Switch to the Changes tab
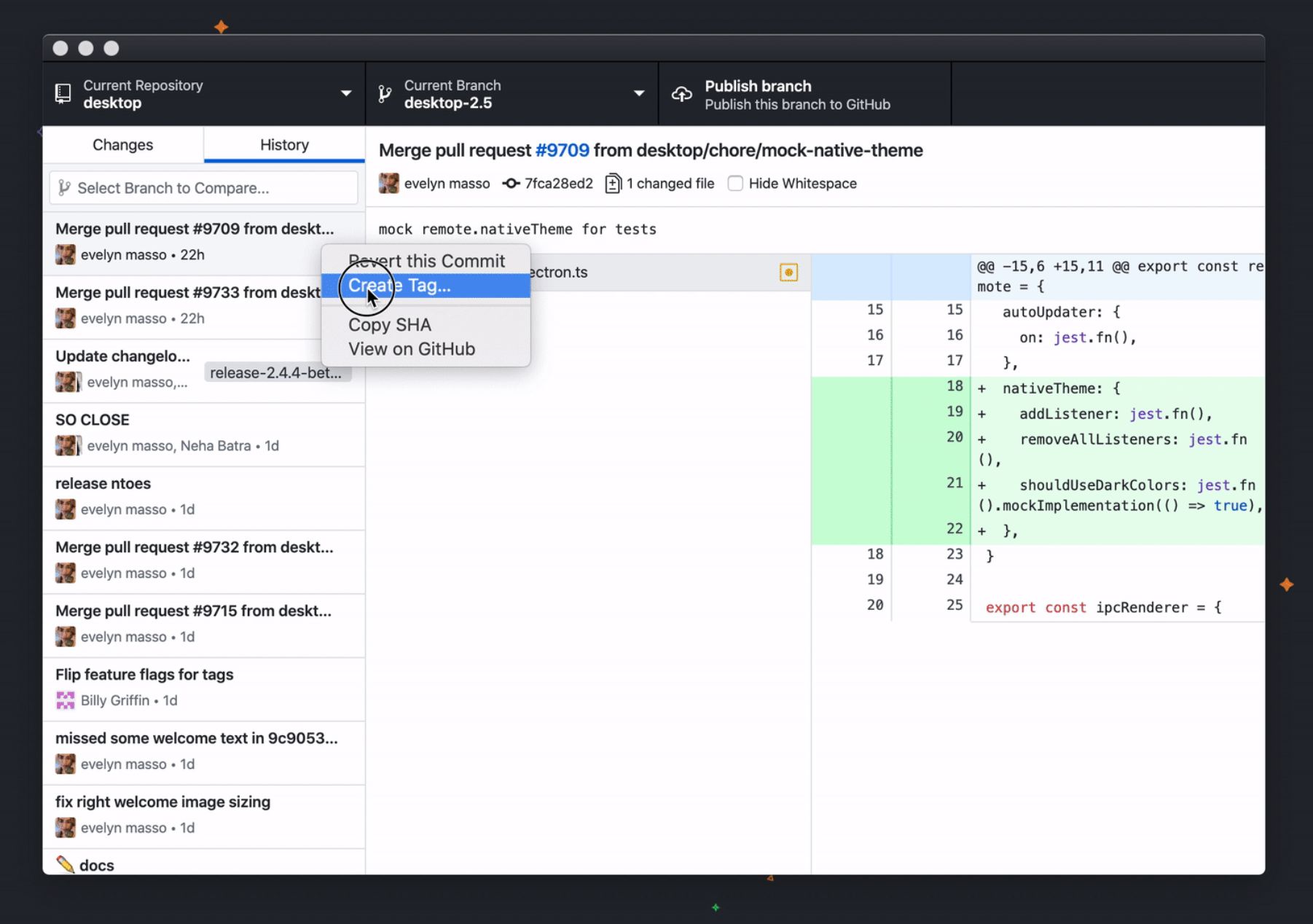This screenshot has height=924, width=1313. [x=122, y=144]
